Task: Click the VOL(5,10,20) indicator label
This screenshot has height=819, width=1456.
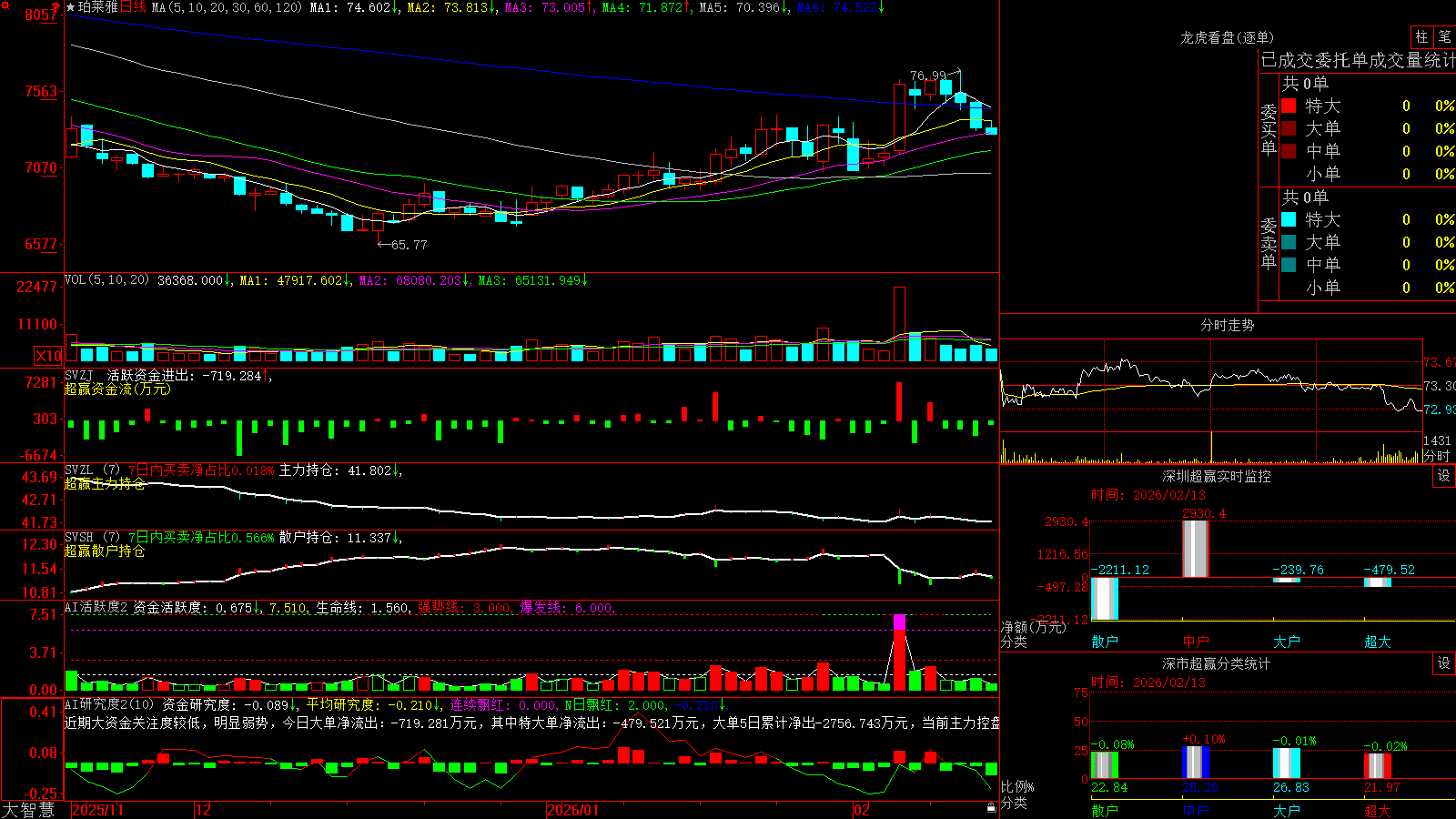Action: tap(106, 280)
